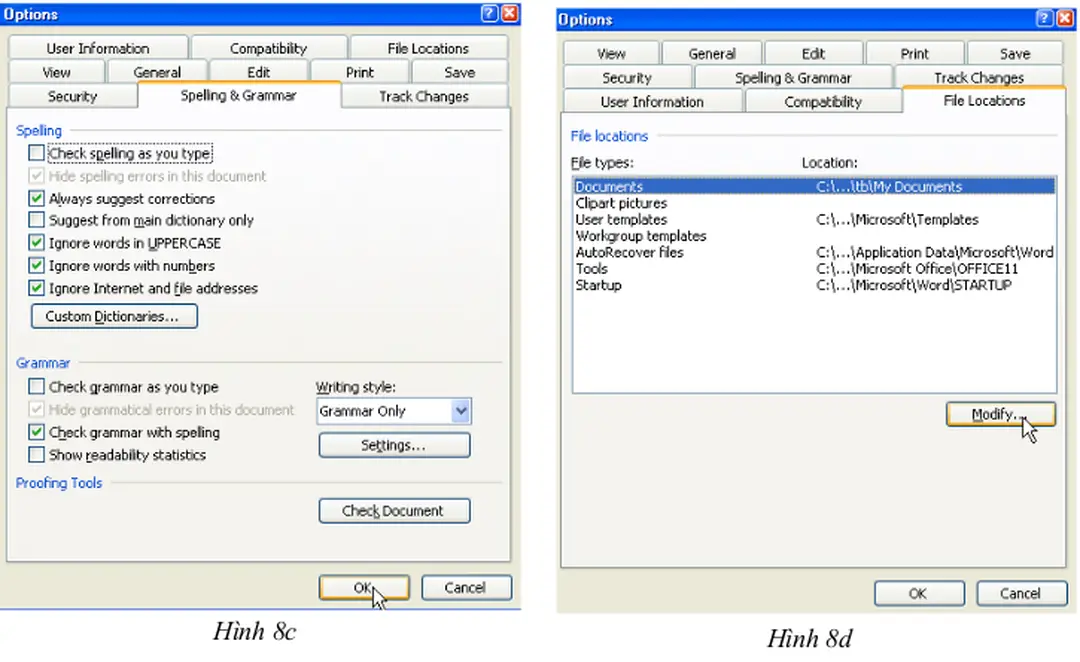Select User templates in file types list
The width and height of the screenshot is (1080, 662).
tap(621, 219)
